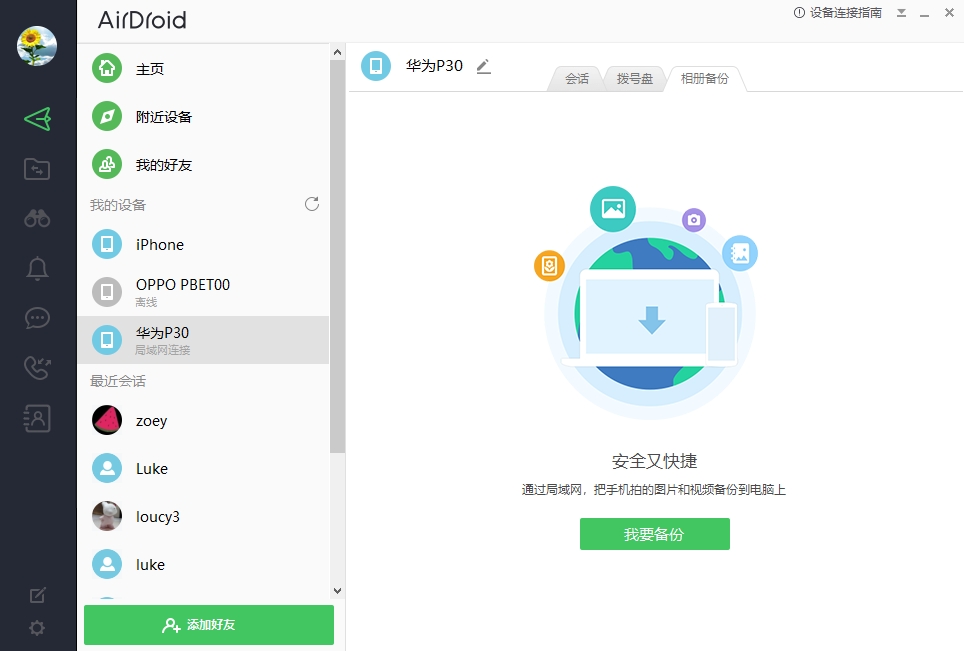Open the phone calls icon
Image resolution: width=964 pixels, height=651 pixels.
click(x=37, y=368)
